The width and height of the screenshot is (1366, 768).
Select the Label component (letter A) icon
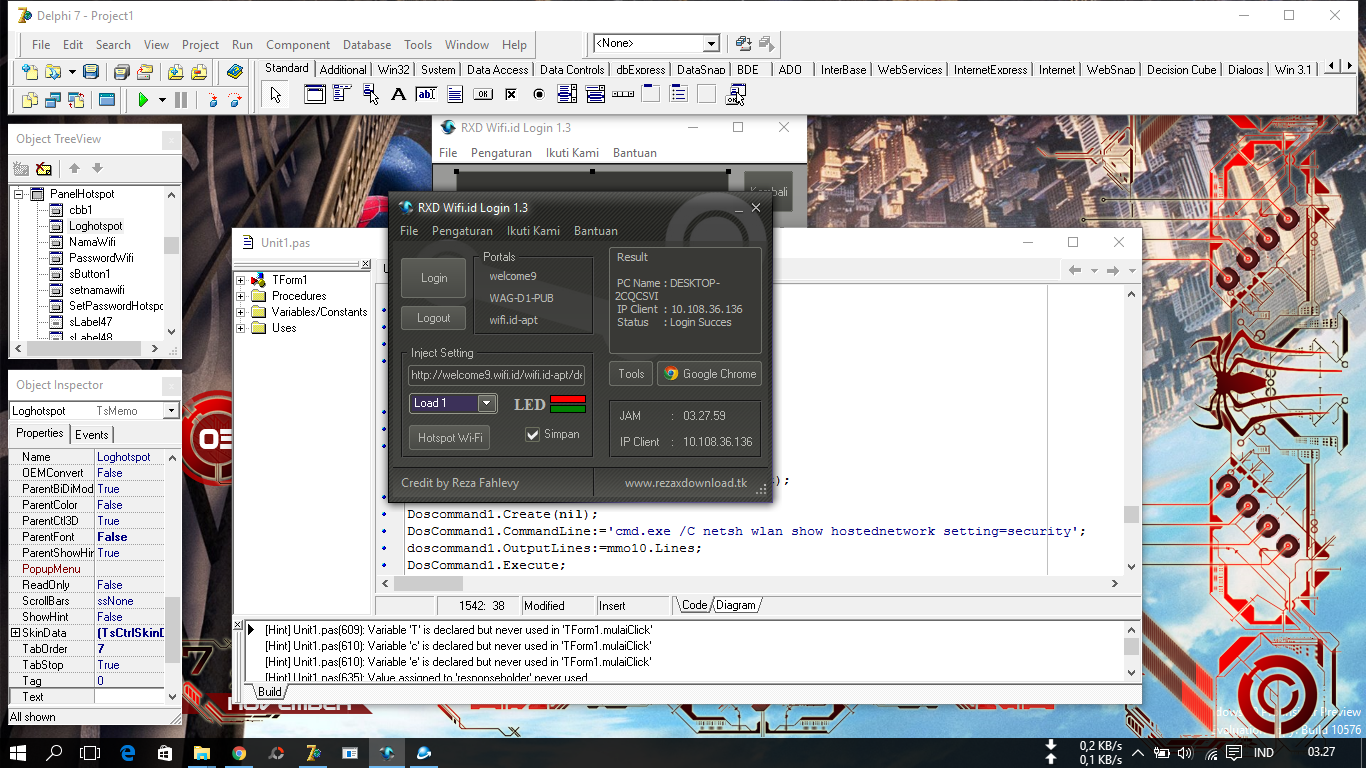(x=398, y=95)
